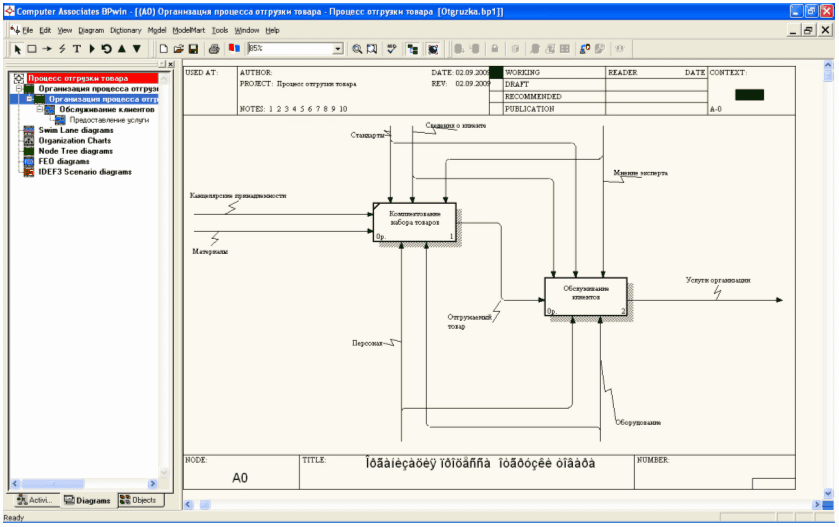The height and width of the screenshot is (527, 839).
Task: Go to the parent diagram triangle
Action: [x=121, y=49]
